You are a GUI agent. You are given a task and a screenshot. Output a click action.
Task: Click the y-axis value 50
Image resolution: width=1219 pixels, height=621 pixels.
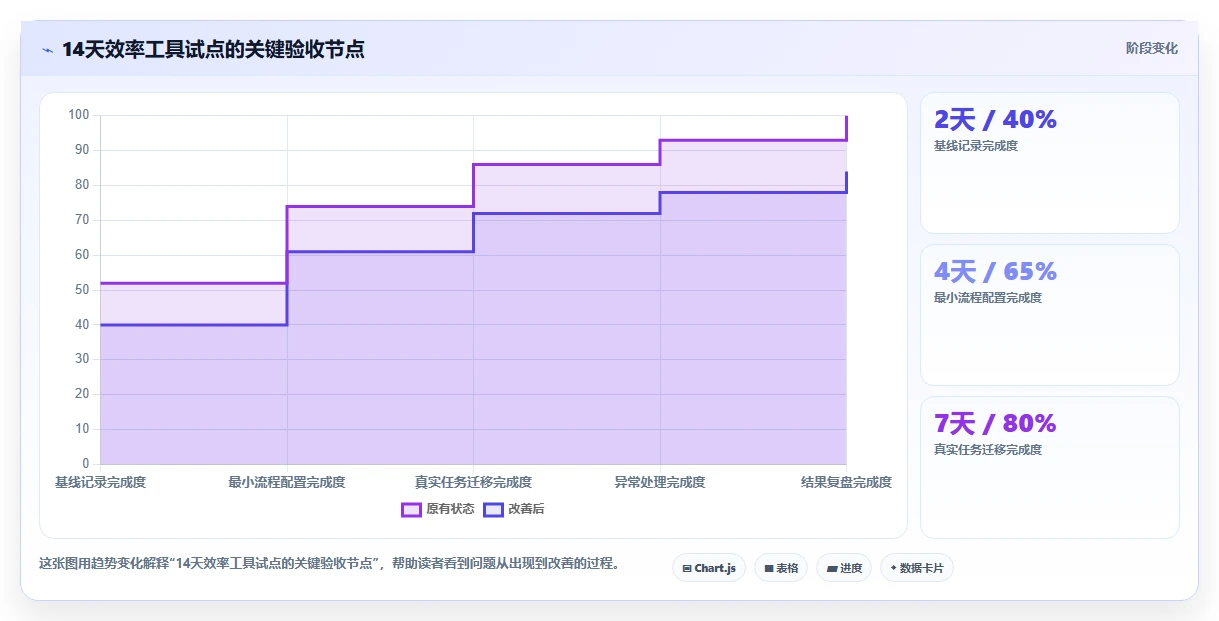[82, 290]
